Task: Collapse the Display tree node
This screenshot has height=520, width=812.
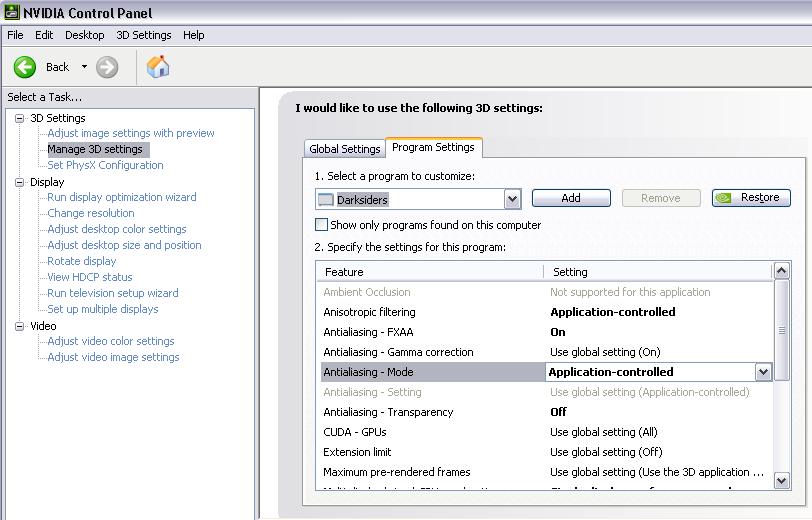Action: pyautogui.click(x=20, y=182)
